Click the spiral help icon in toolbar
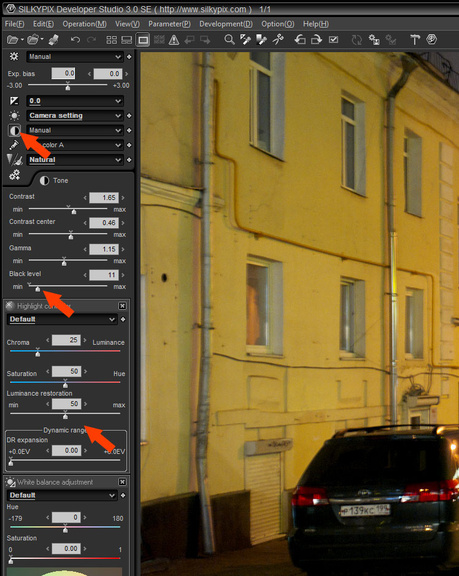459x576 pixels. pyautogui.click(x=431, y=39)
